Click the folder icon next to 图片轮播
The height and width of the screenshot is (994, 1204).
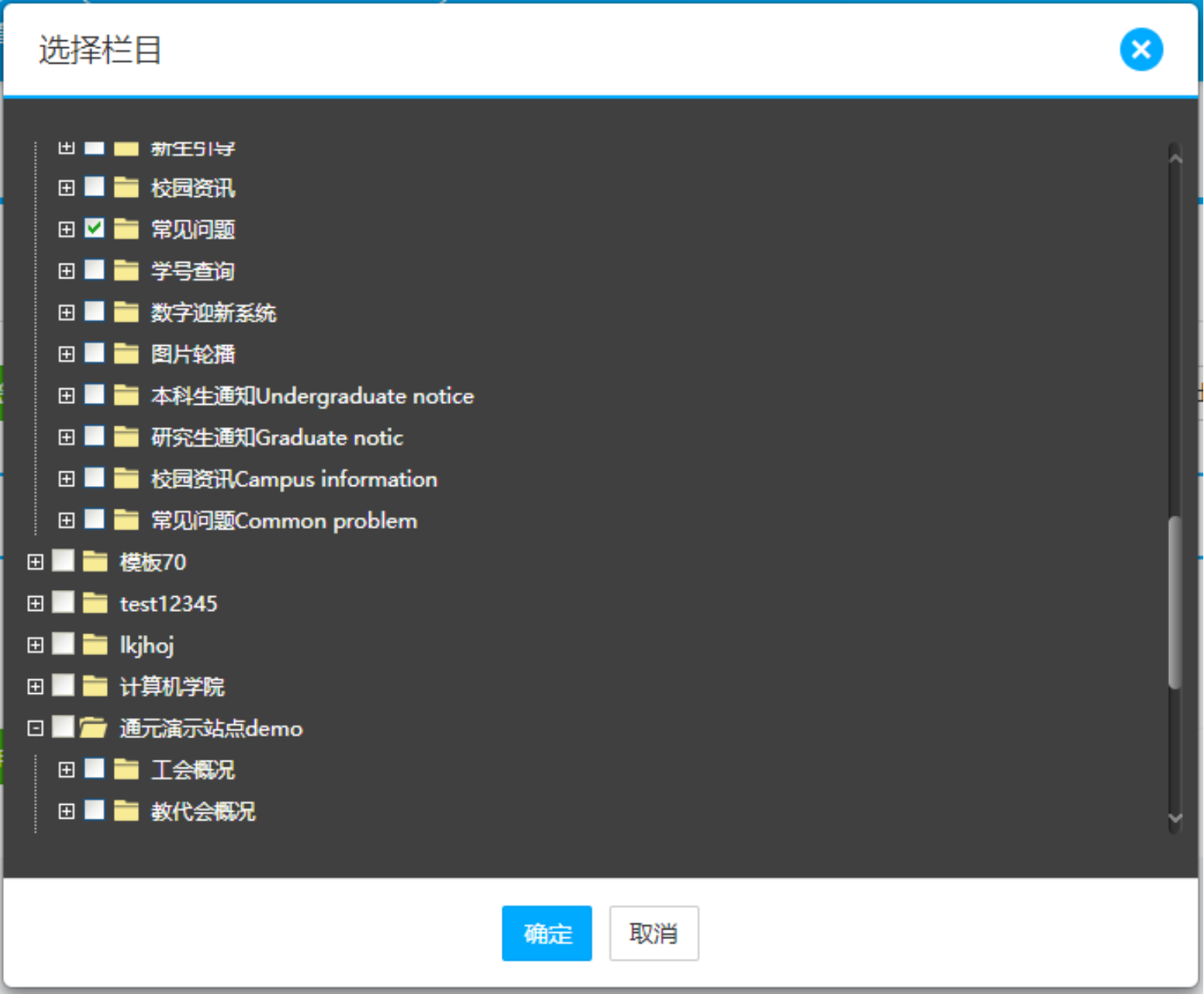pyautogui.click(x=126, y=354)
